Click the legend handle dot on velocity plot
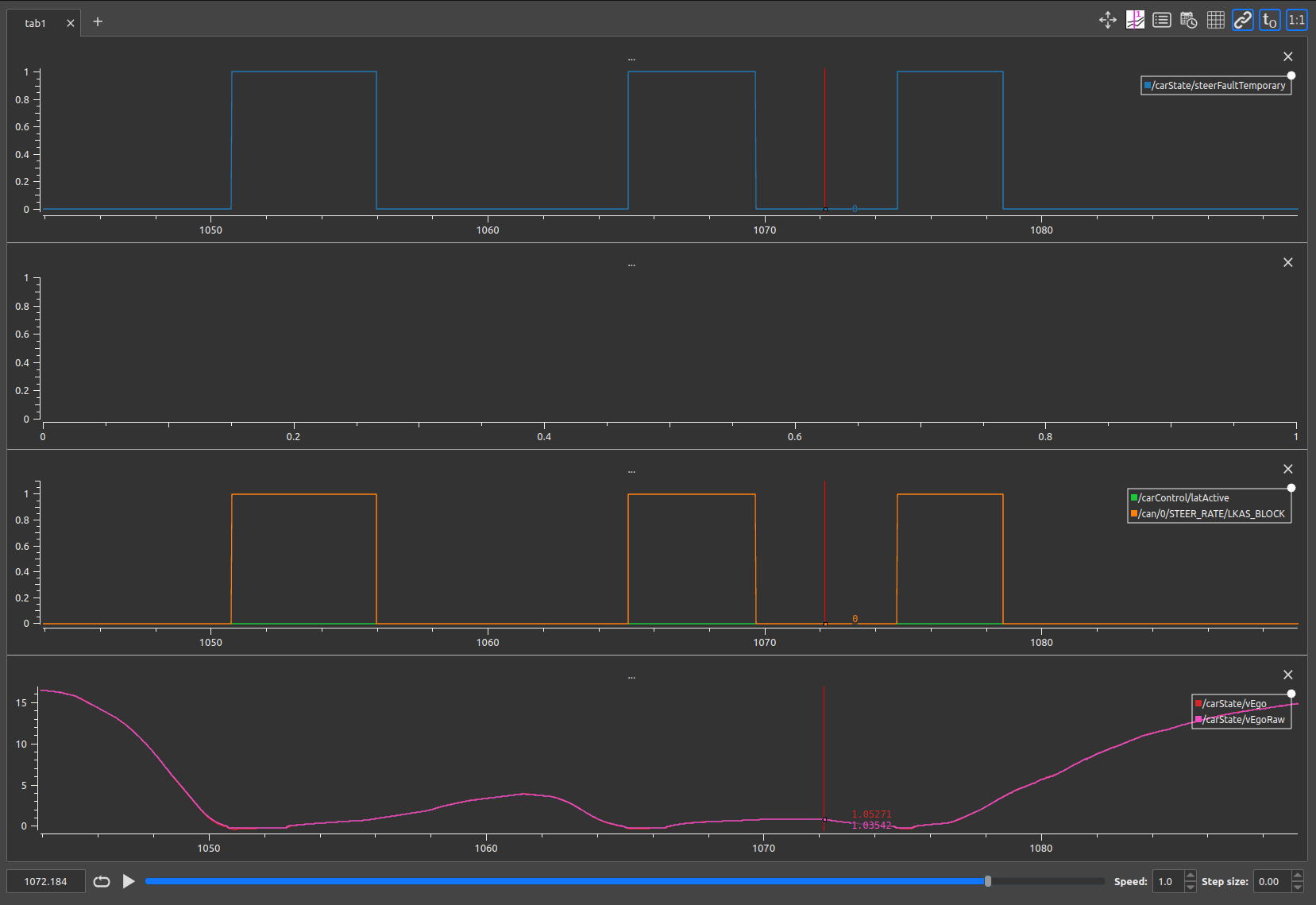Screen dimensions: 1316x905 click(x=1291, y=694)
